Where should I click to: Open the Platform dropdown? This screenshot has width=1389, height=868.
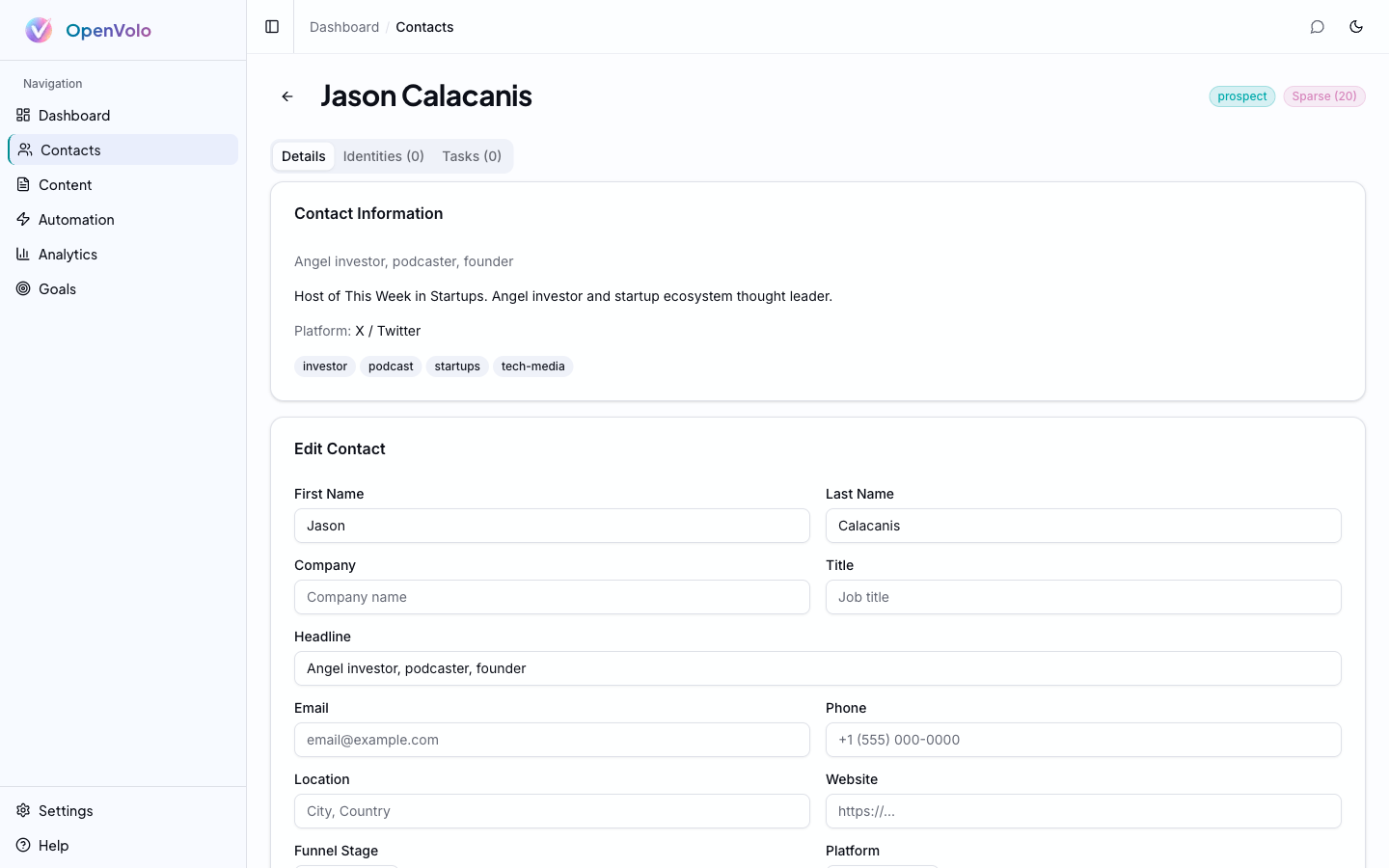(x=881, y=865)
